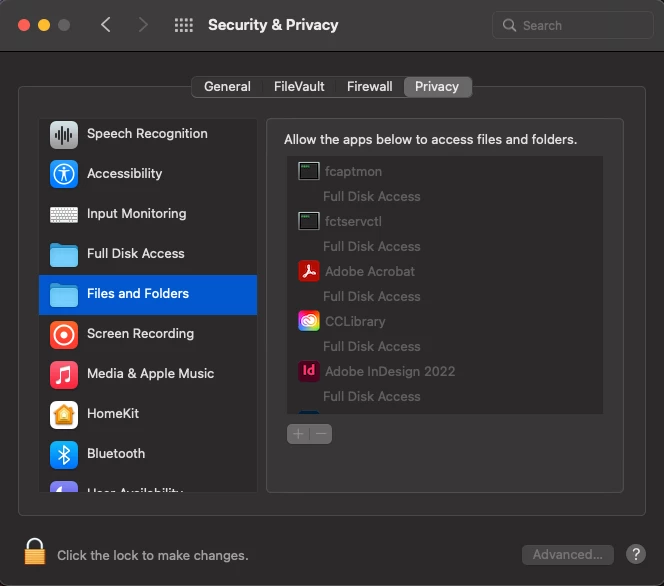Minimize window with yellow button

pyautogui.click(x=44, y=25)
